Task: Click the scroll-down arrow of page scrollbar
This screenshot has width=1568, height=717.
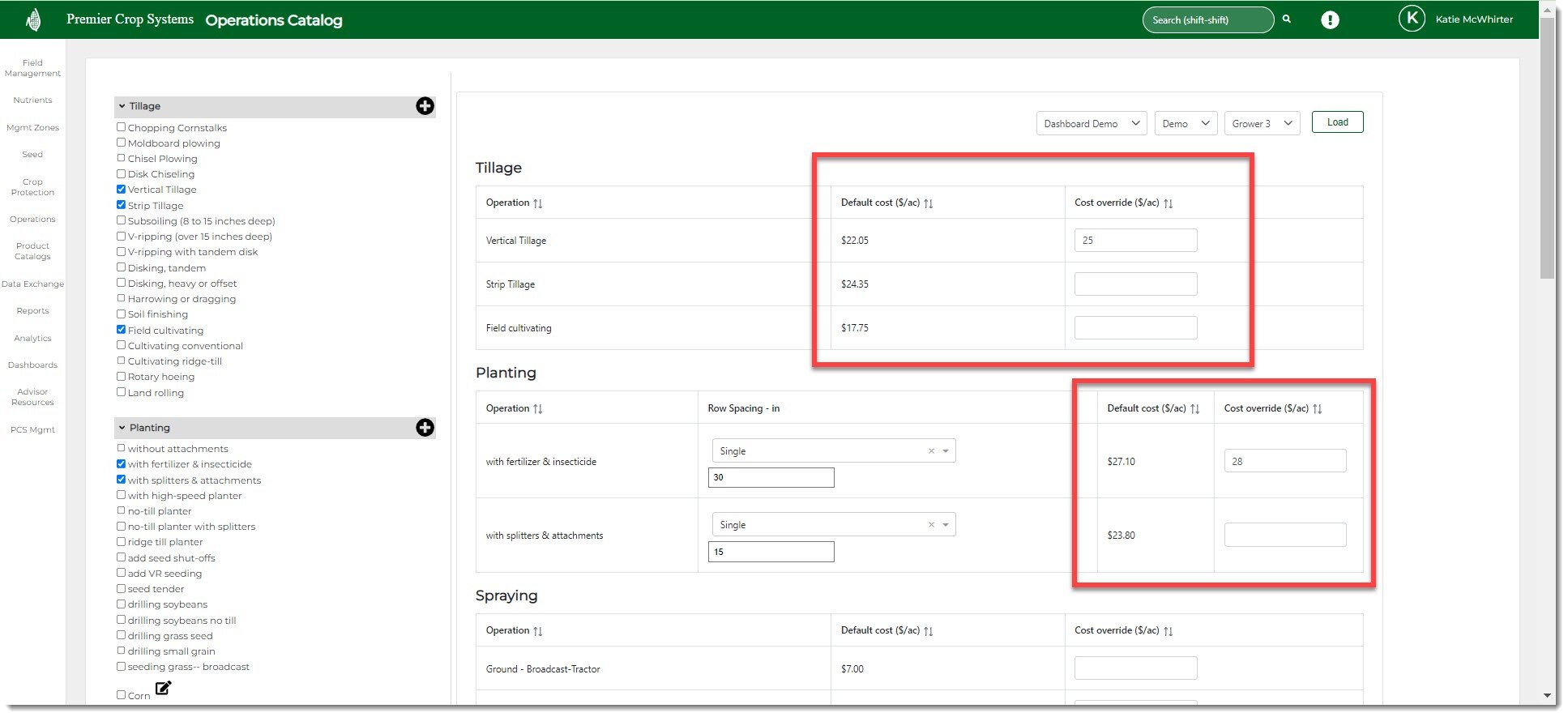Action: (1547, 695)
